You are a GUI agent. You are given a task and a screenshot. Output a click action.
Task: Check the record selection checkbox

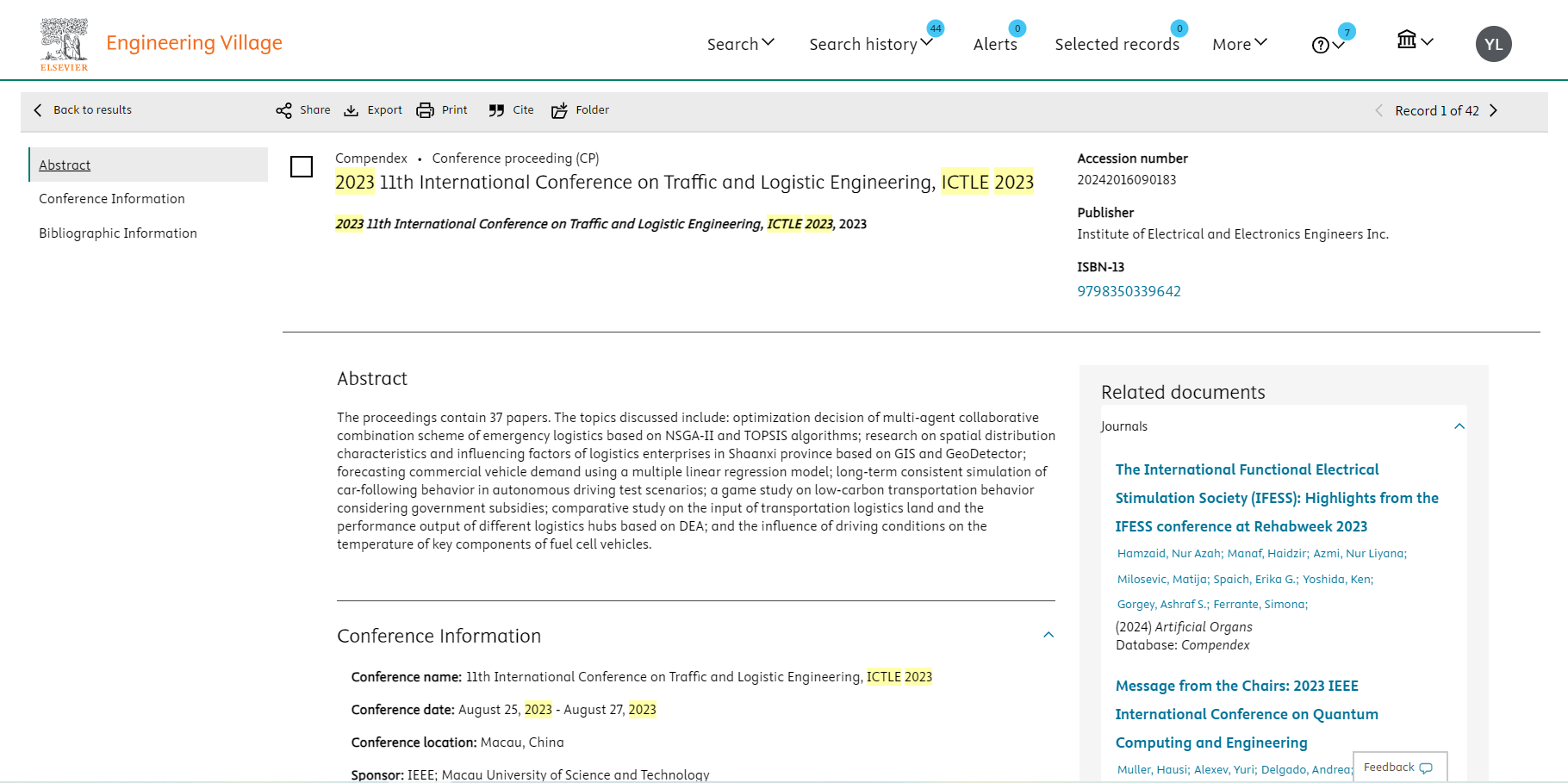point(302,166)
